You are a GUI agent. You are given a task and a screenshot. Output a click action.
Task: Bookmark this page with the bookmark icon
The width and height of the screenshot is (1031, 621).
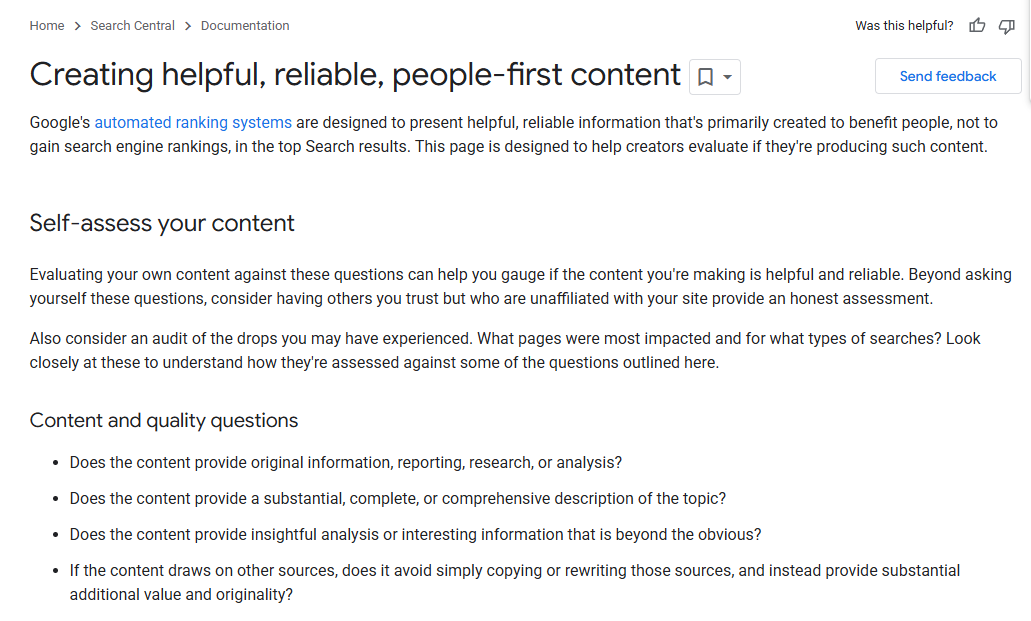coord(706,77)
